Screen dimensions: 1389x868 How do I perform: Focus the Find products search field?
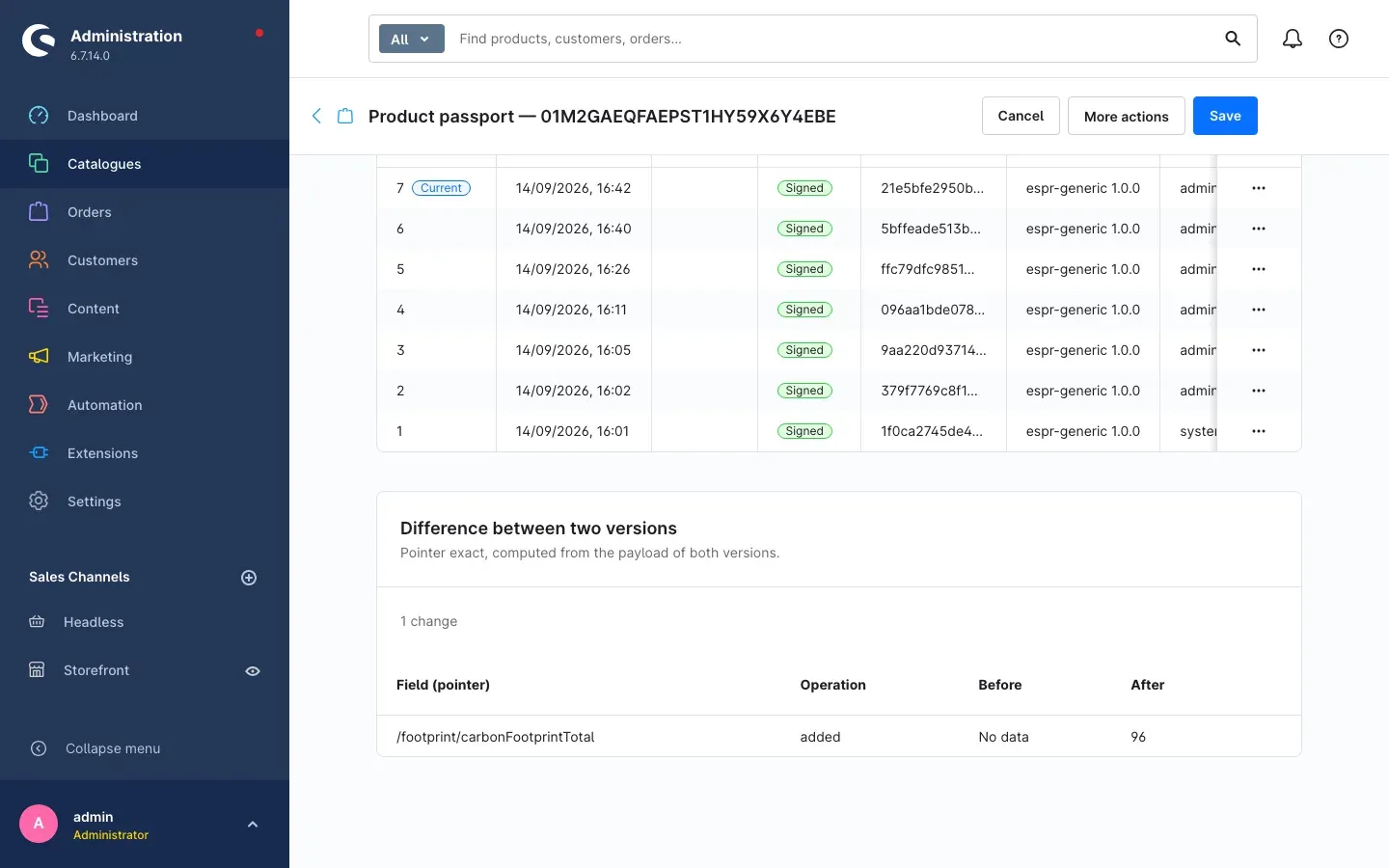tap(834, 39)
